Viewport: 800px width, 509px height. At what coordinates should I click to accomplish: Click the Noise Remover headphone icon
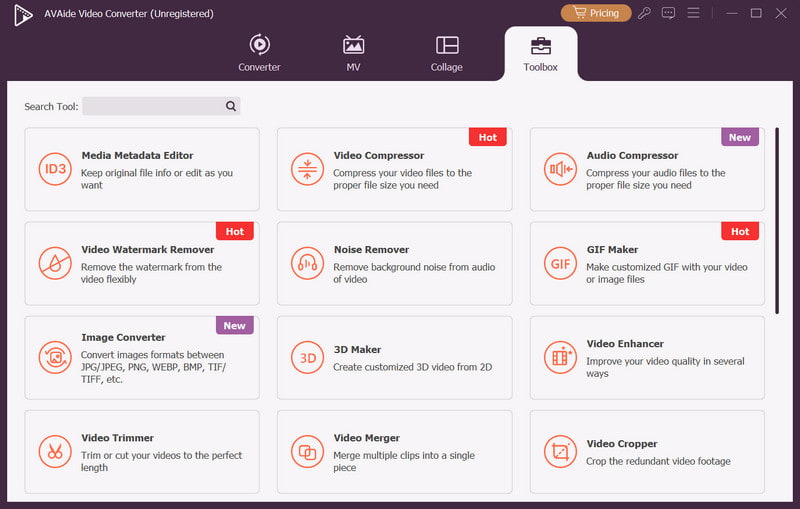point(307,264)
